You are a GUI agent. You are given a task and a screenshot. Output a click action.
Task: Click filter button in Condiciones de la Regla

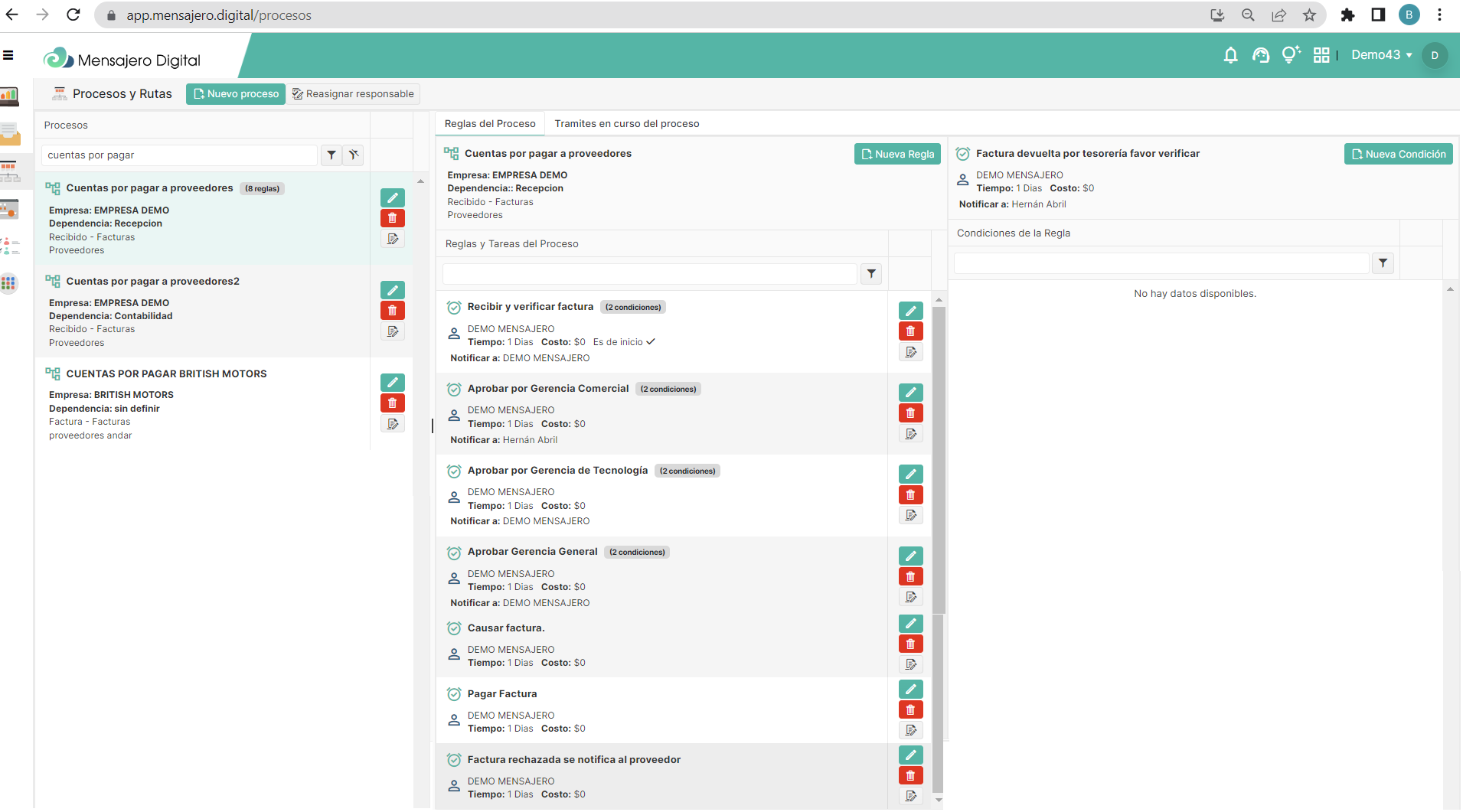(x=1383, y=263)
